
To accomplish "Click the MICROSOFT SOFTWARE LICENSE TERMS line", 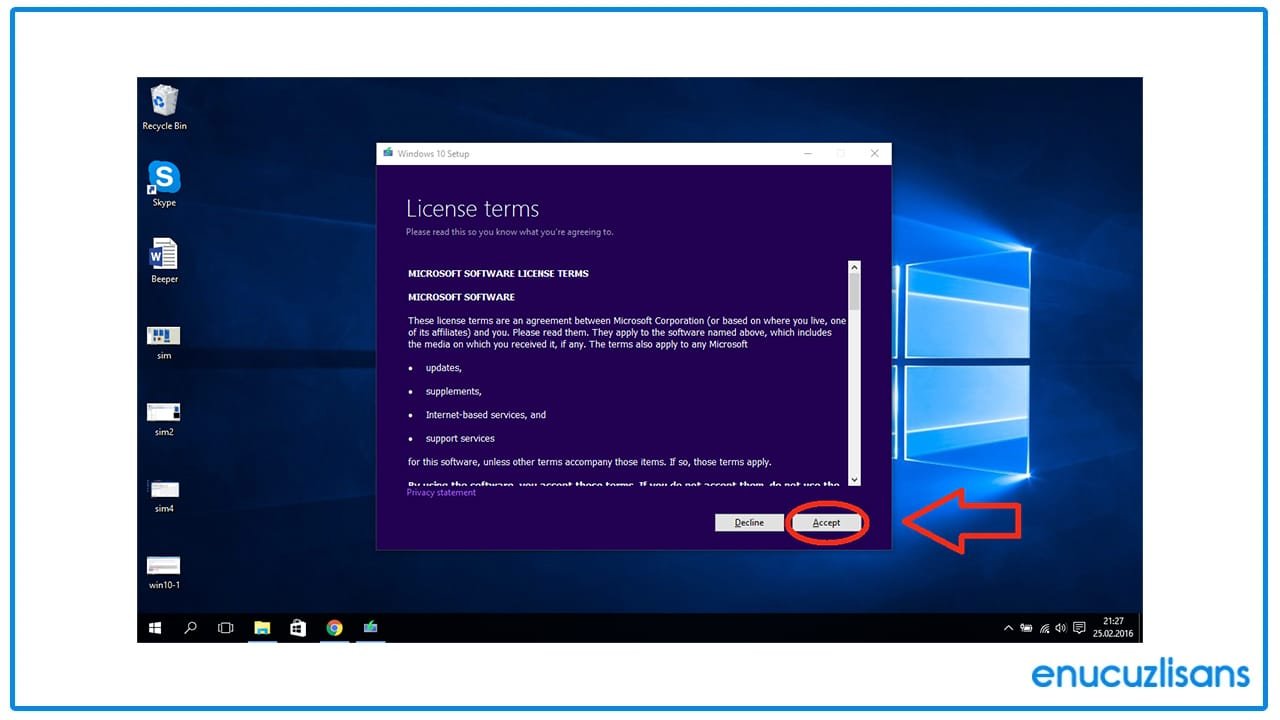I will (498, 273).
